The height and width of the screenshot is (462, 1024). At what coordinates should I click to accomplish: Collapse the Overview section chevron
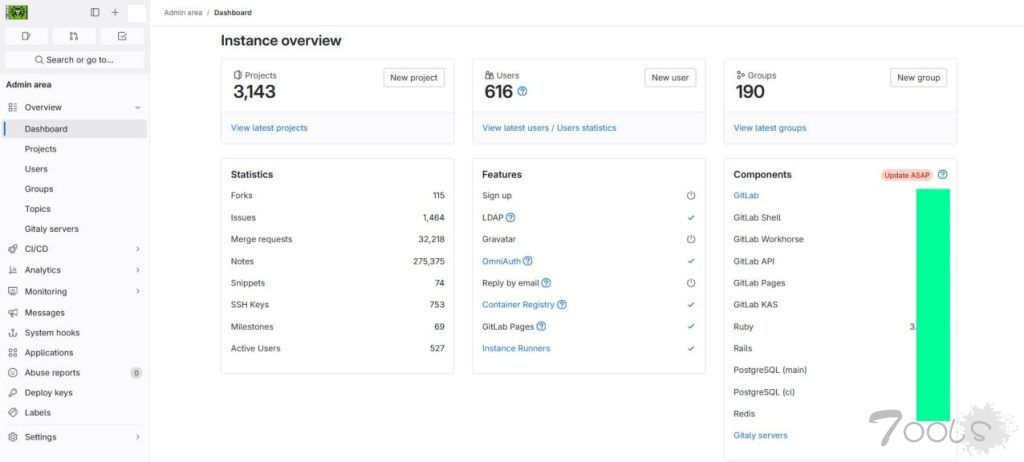pyautogui.click(x=137, y=107)
